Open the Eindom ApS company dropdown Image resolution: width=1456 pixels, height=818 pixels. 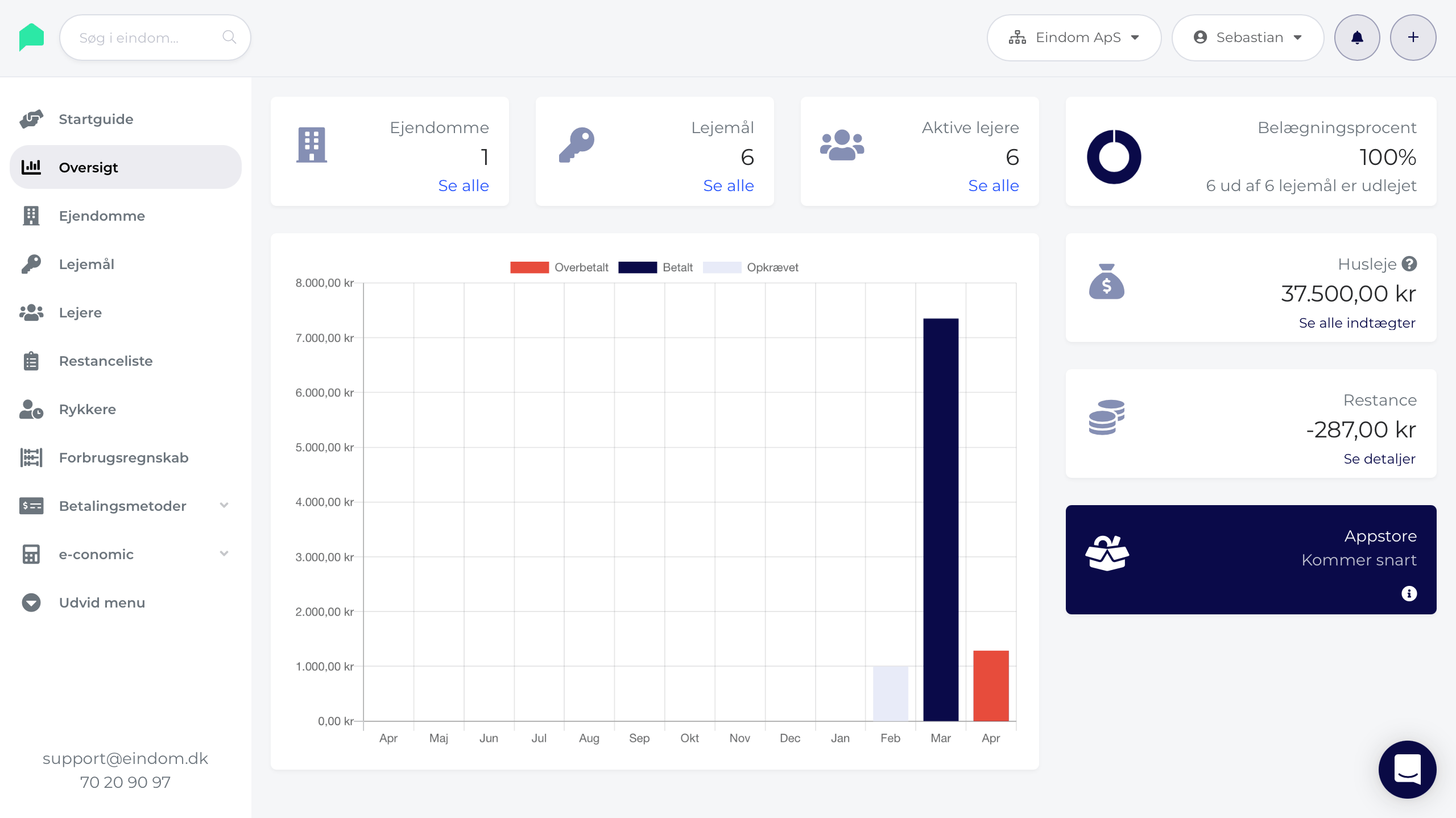click(1073, 38)
